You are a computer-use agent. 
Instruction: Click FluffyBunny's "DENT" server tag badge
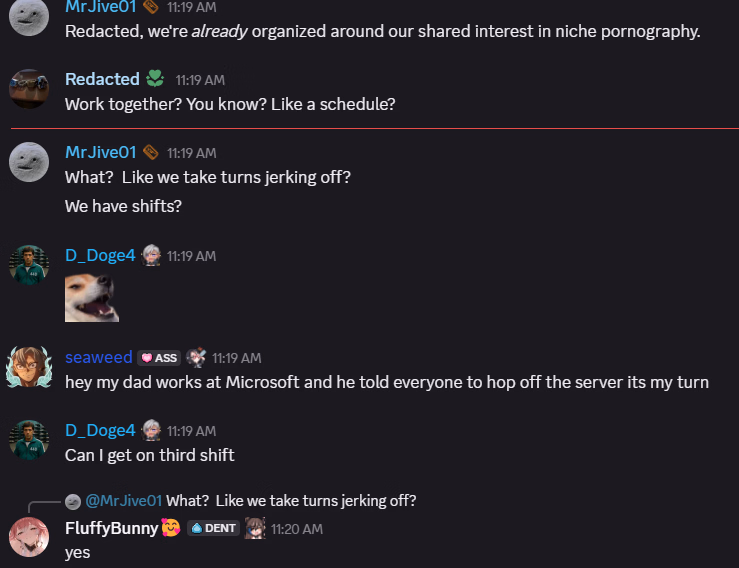[x=213, y=528]
